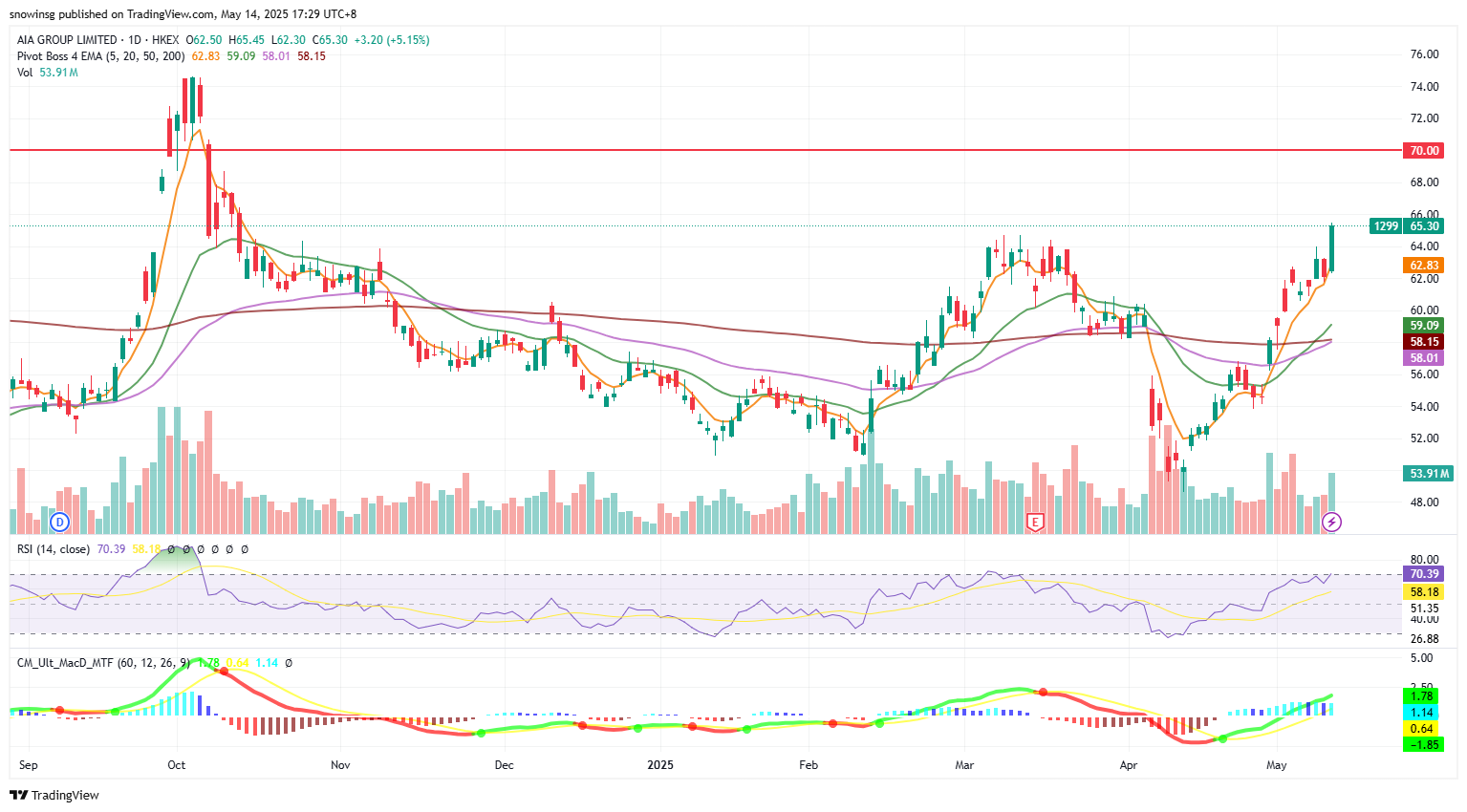The height and width of the screenshot is (812, 1467).
Task: Click the 'Pivot Boss 4 EMA (5, 20, 50, 200)' legend
Action: coord(100,56)
